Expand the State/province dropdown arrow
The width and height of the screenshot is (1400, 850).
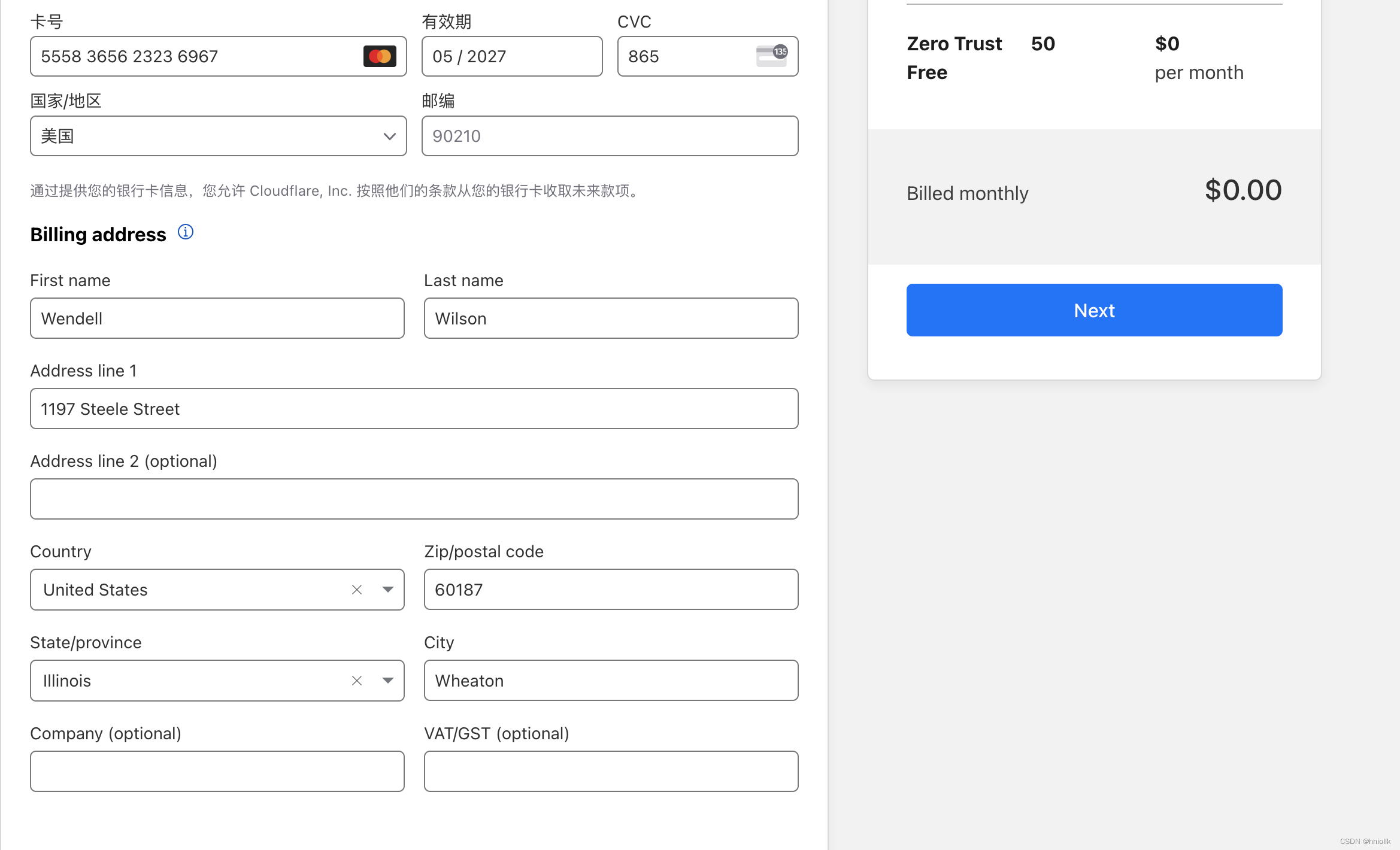click(388, 681)
